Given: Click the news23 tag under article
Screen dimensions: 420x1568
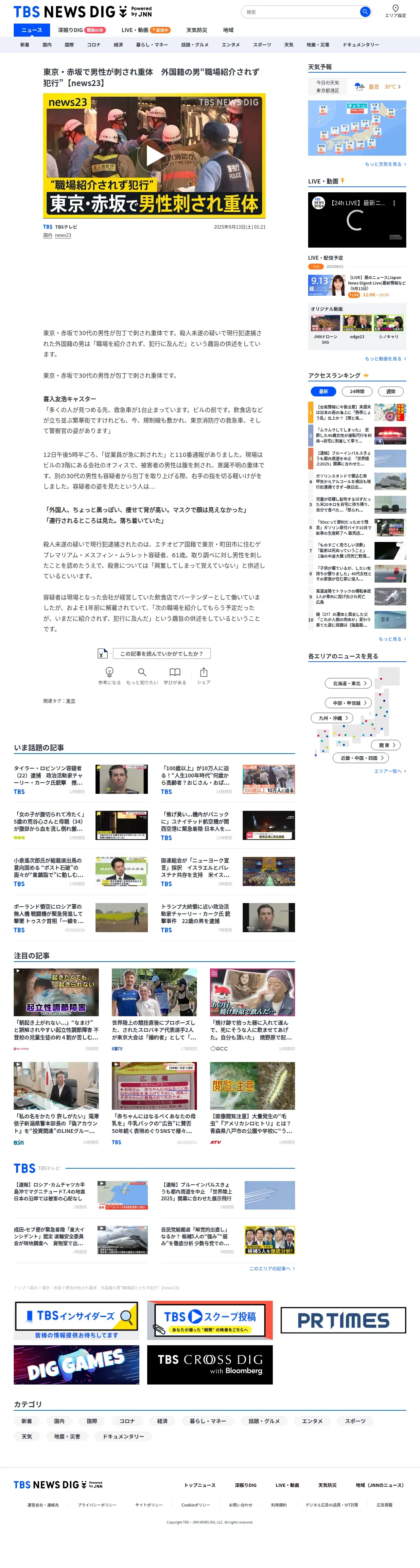Looking at the screenshot, I should point(63,235).
